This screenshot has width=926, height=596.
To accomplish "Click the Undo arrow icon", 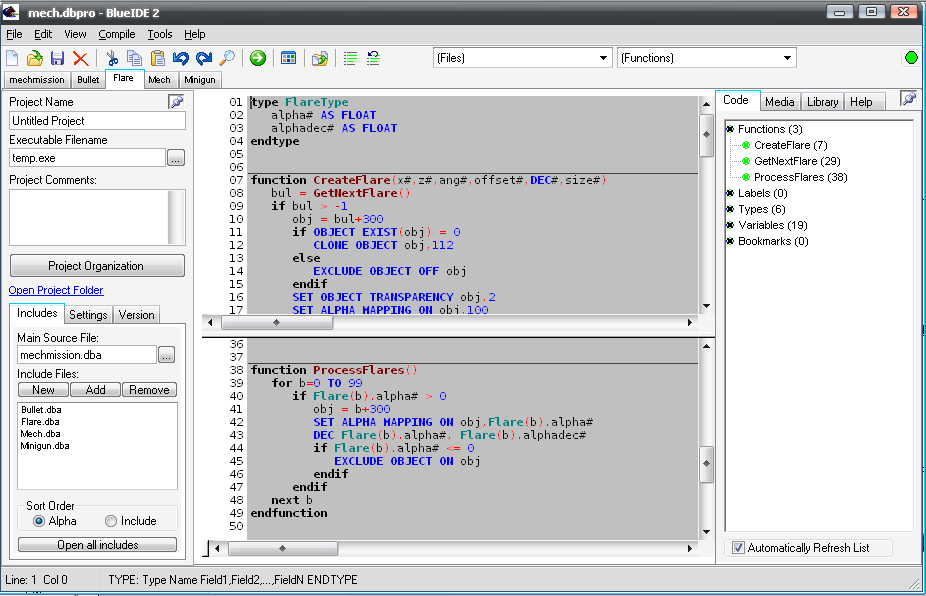I will tap(181, 59).
